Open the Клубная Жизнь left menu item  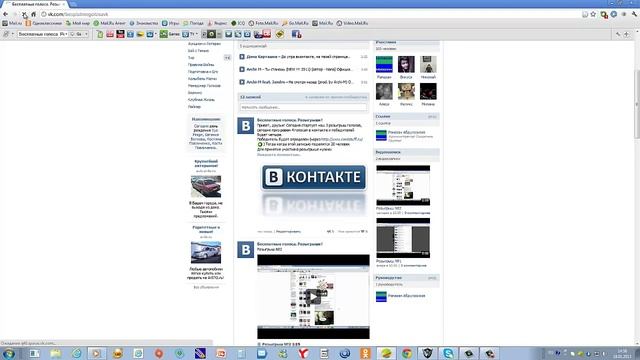pyautogui.click(x=201, y=100)
